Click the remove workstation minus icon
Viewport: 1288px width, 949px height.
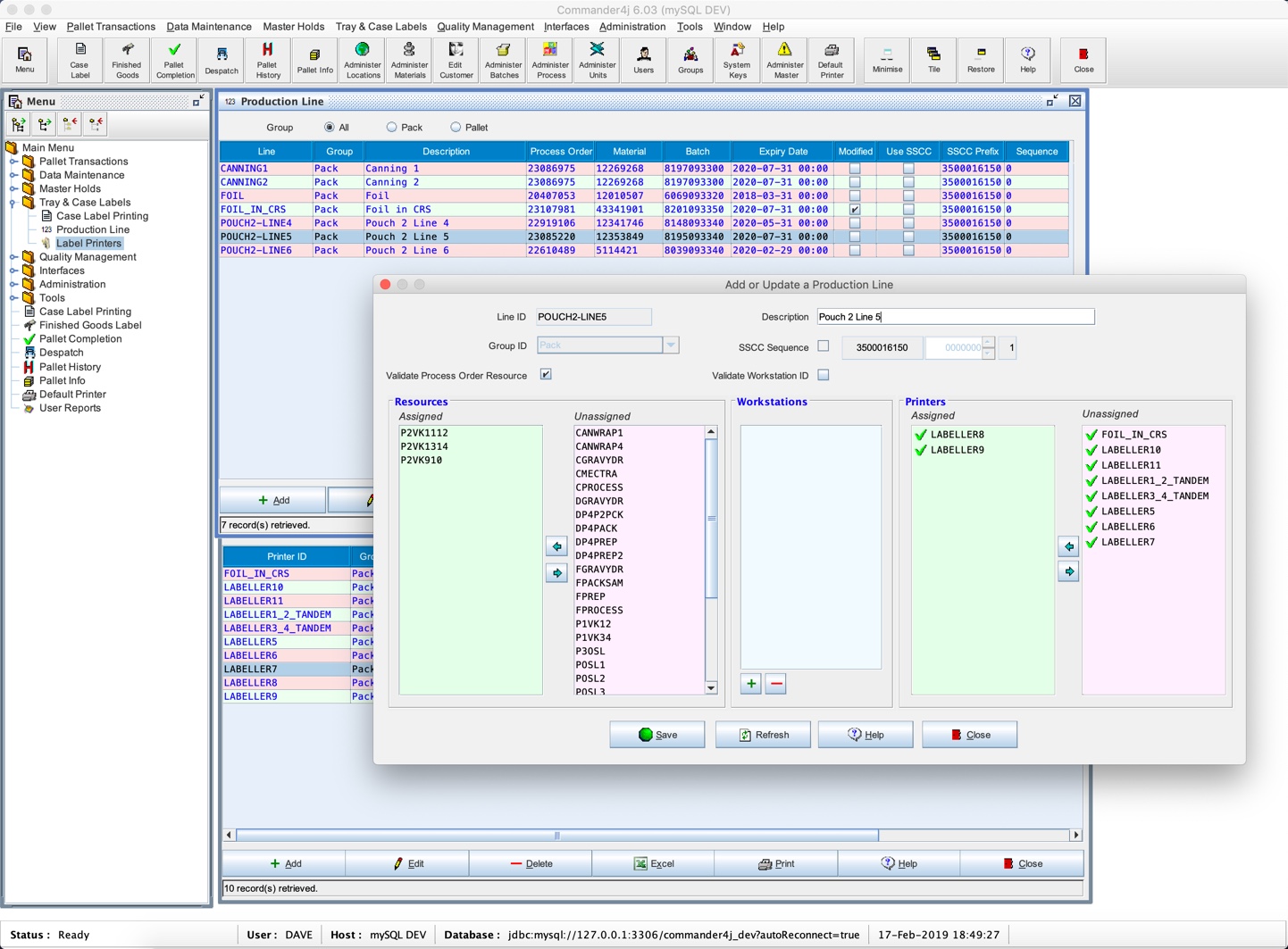tap(776, 684)
